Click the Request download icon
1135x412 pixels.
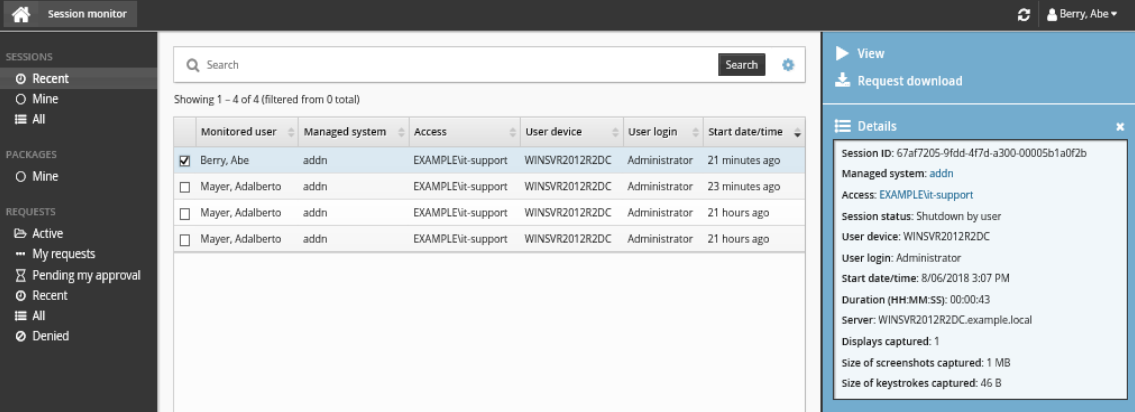coord(842,81)
